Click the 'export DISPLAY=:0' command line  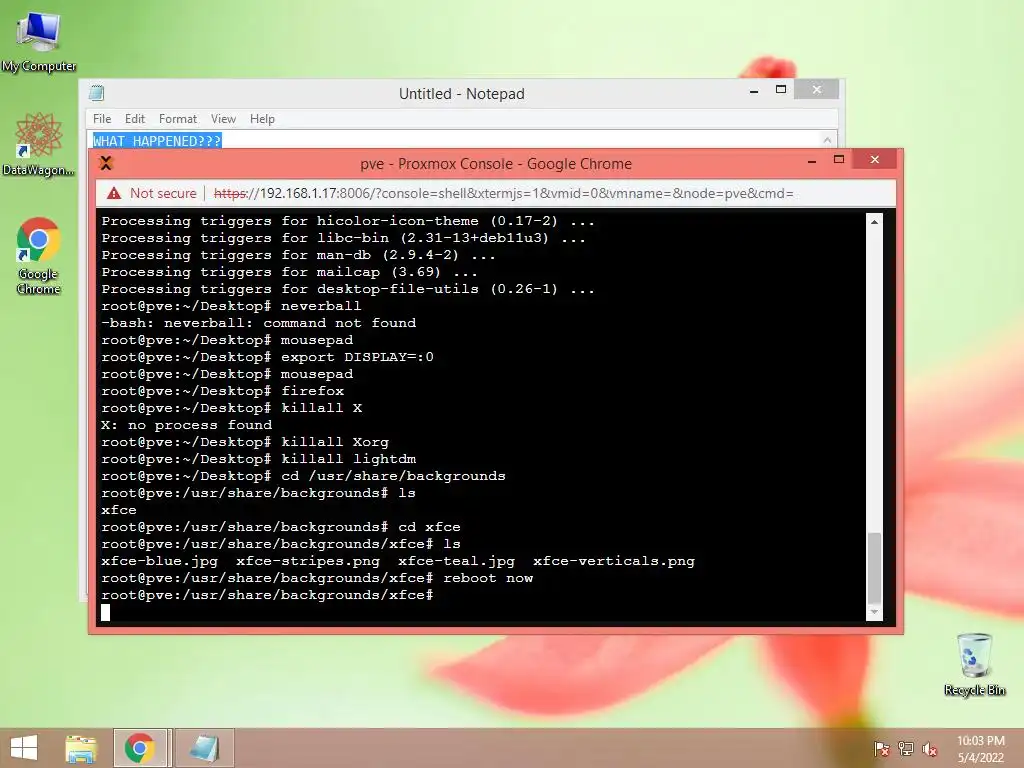[267, 357]
